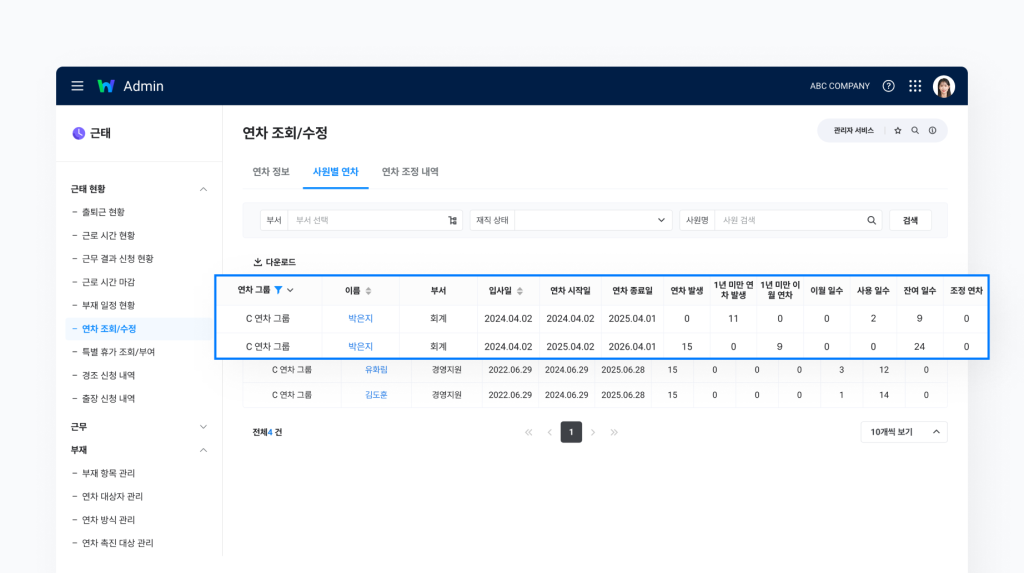Open 근로 시간 마감 in sidebar
1024x573 pixels.
pos(108,282)
